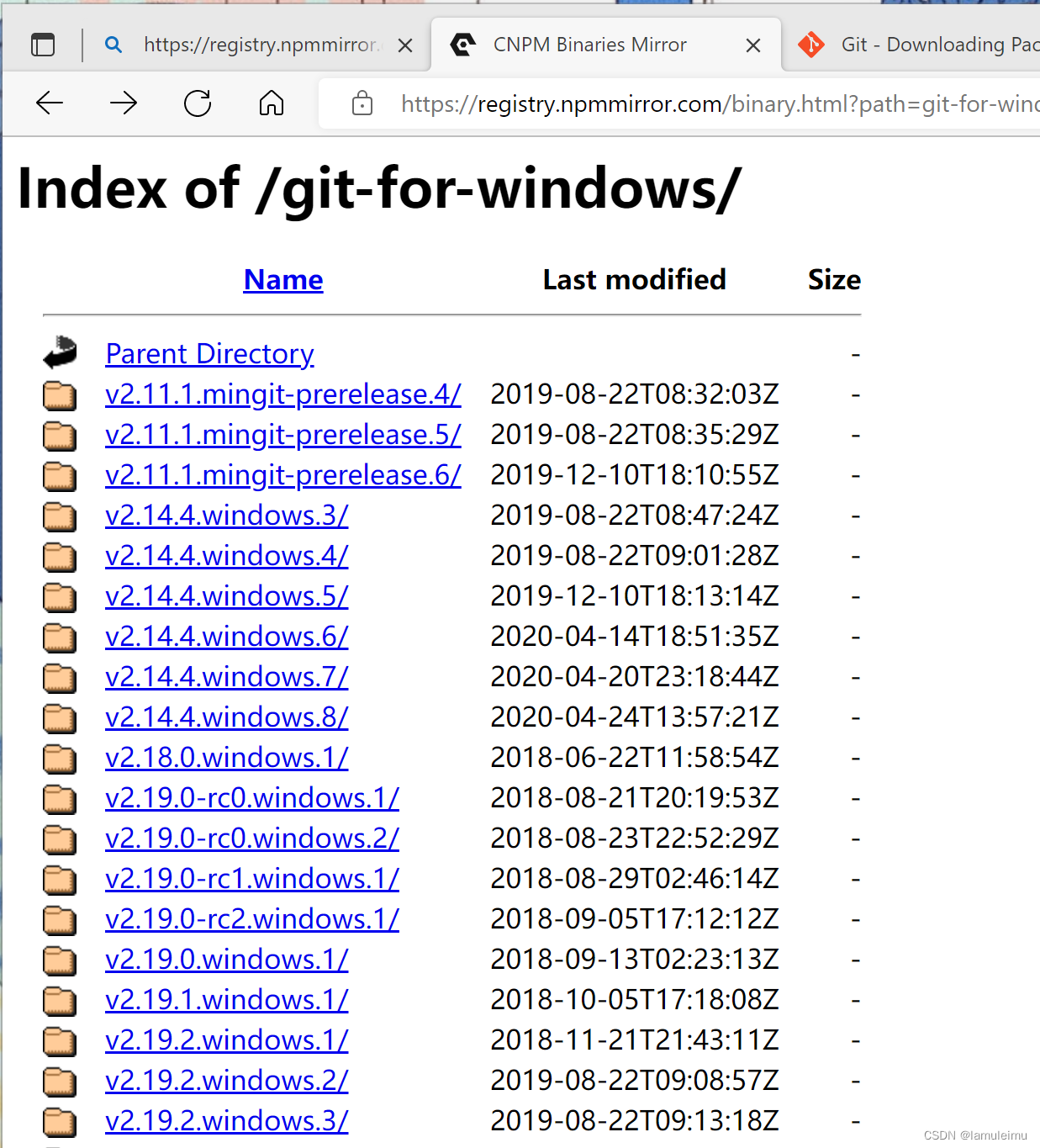Screen dimensions: 1040x1148
Task: Sort listing by Name column
Action: [283, 280]
